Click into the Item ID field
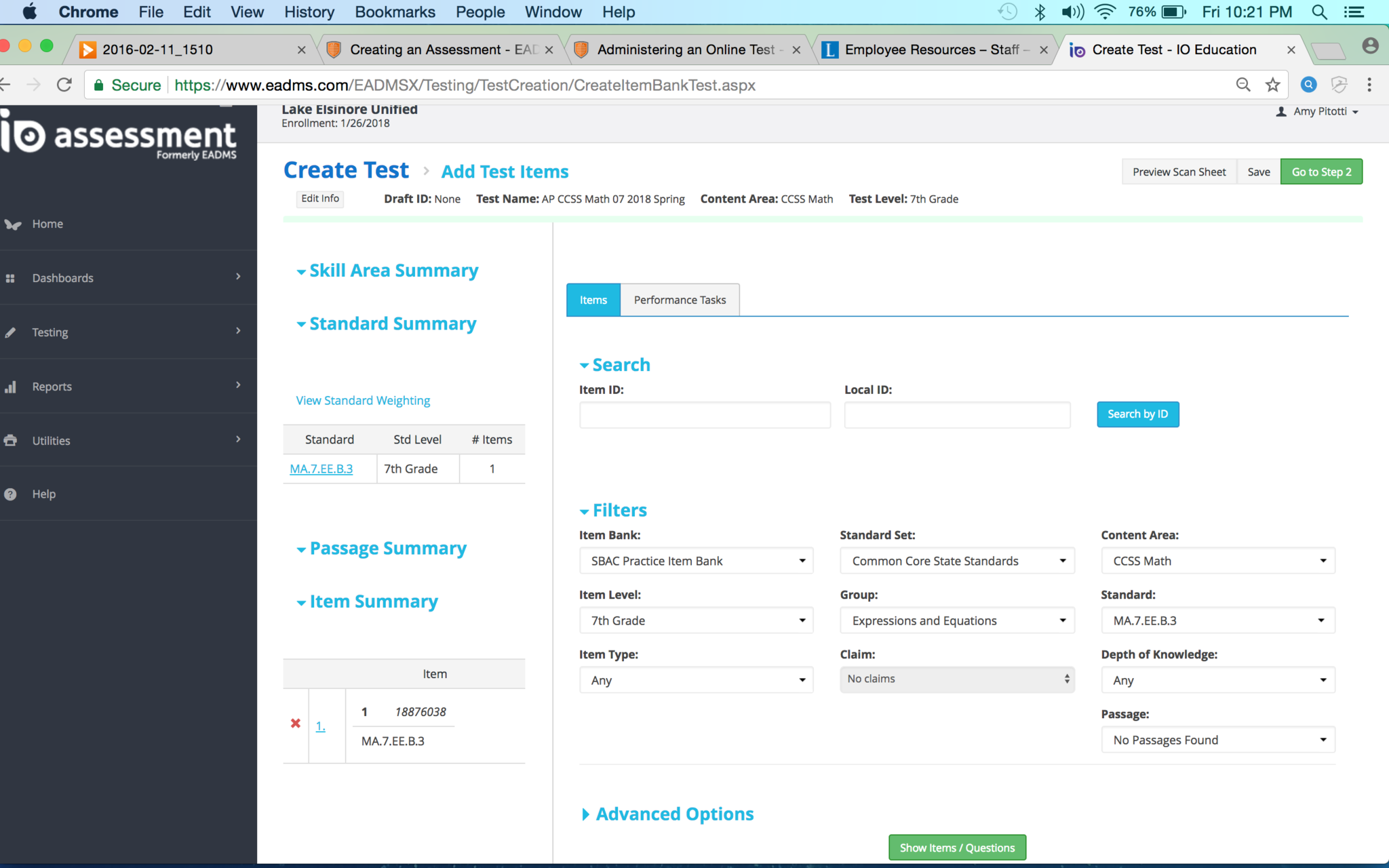1389x868 pixels. click(705, 415)
